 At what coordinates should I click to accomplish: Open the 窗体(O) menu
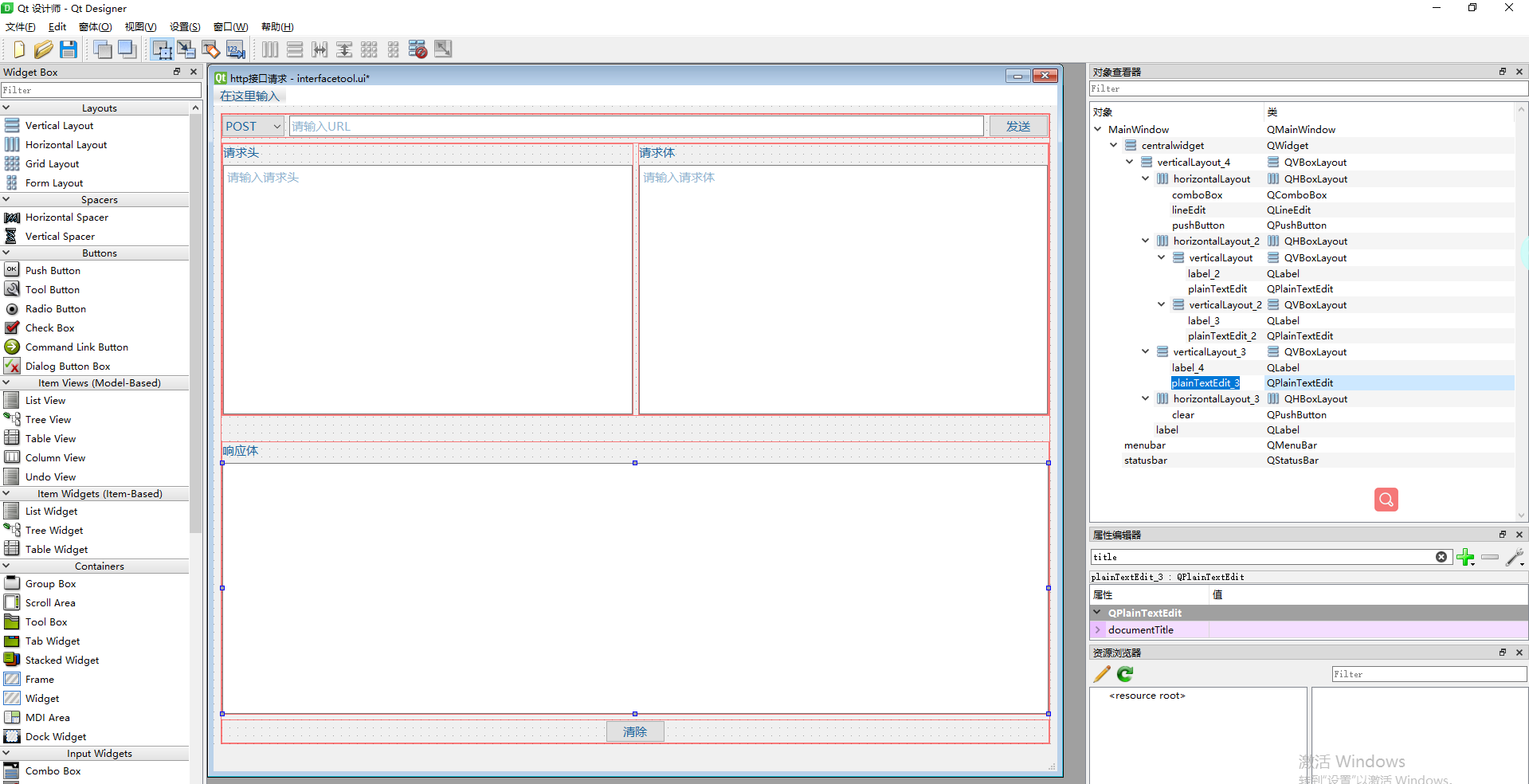(95, 26)
